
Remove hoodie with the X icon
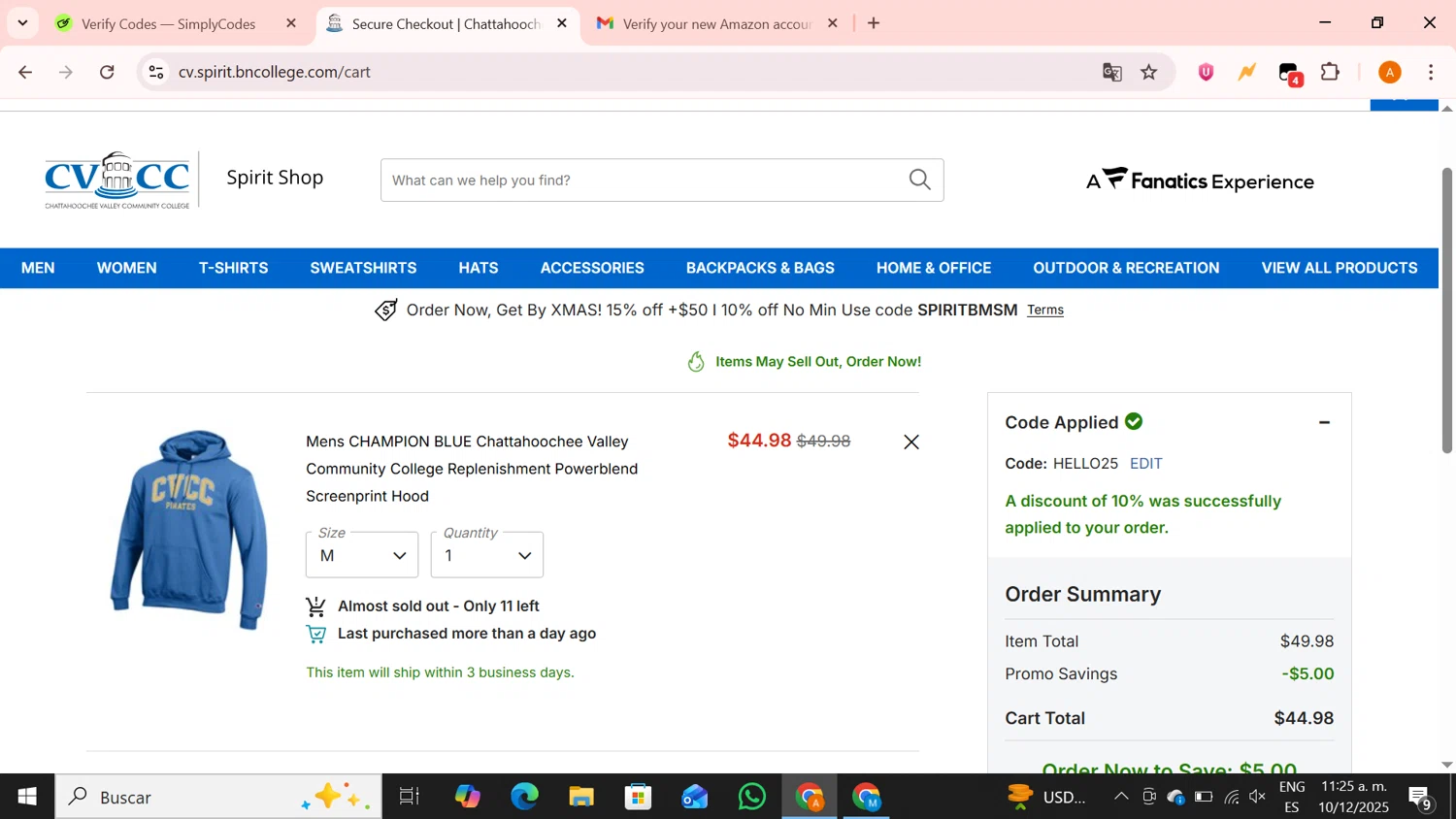tap(910, 442)
